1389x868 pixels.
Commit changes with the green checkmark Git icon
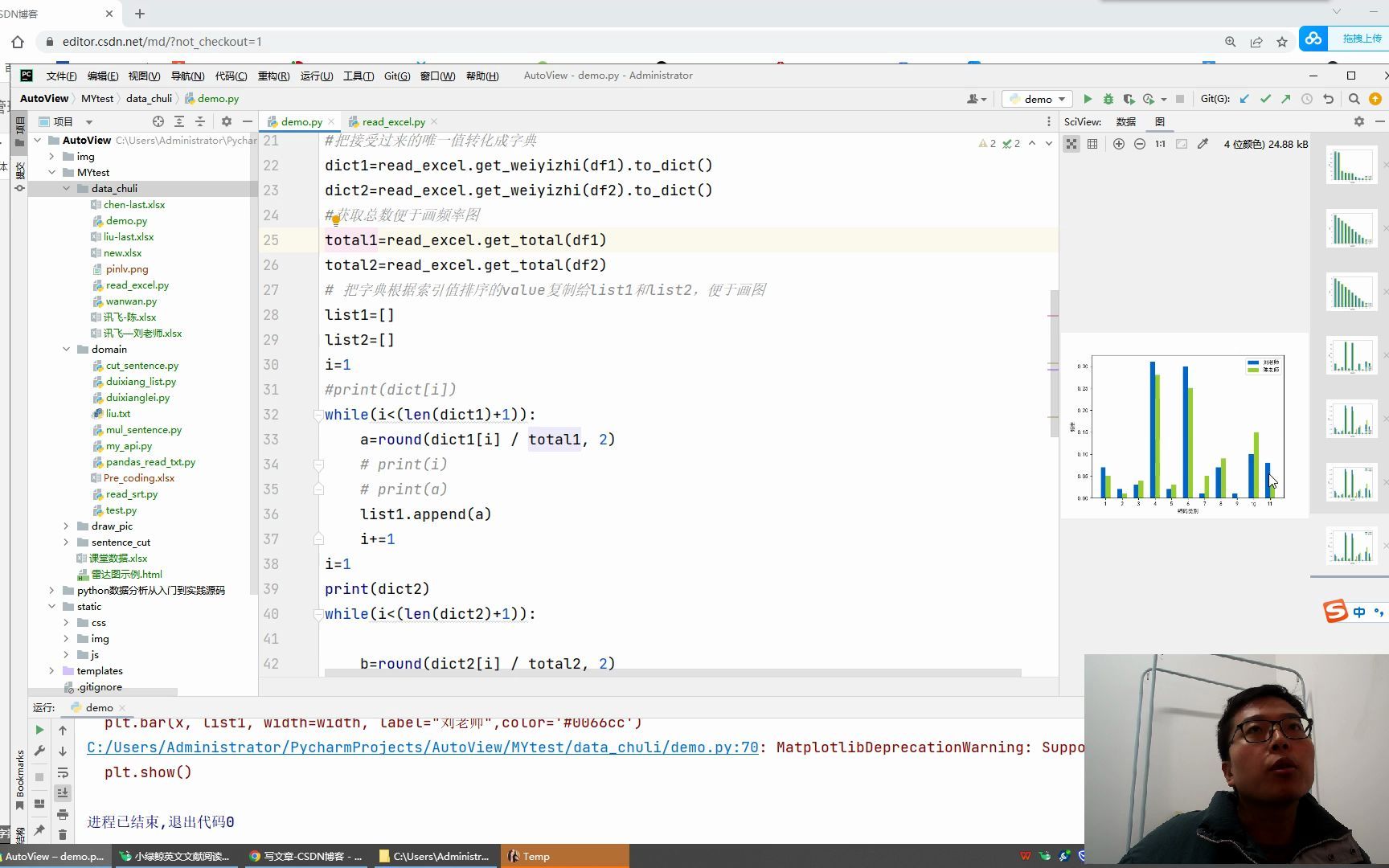click(1266, 98)
